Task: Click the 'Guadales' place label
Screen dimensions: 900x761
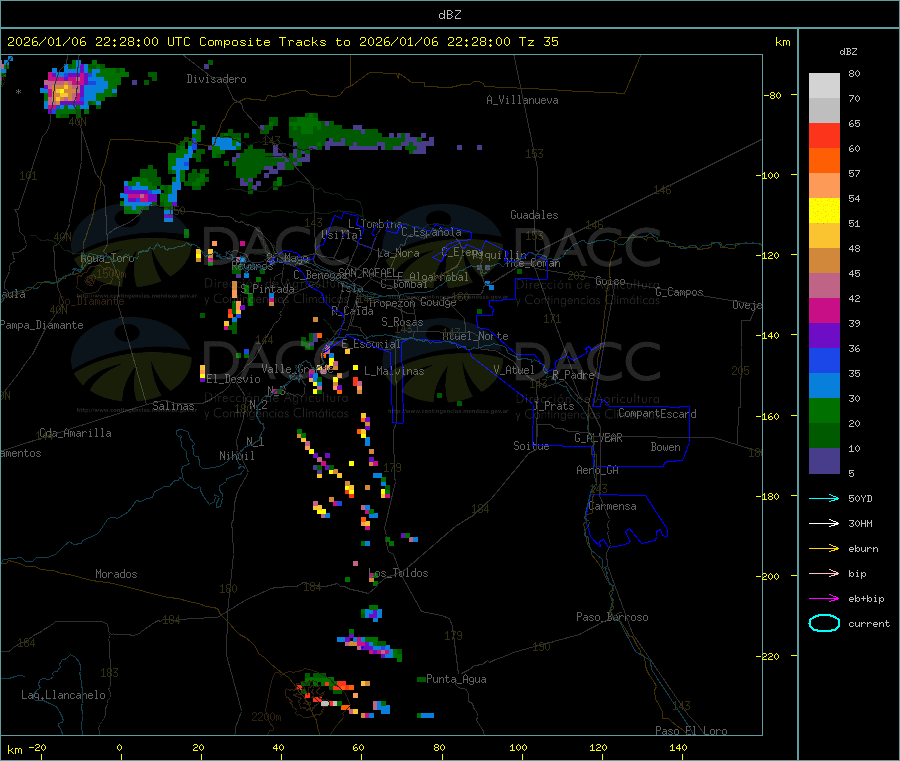Action: pyautogui.click(x=534, y=215)
